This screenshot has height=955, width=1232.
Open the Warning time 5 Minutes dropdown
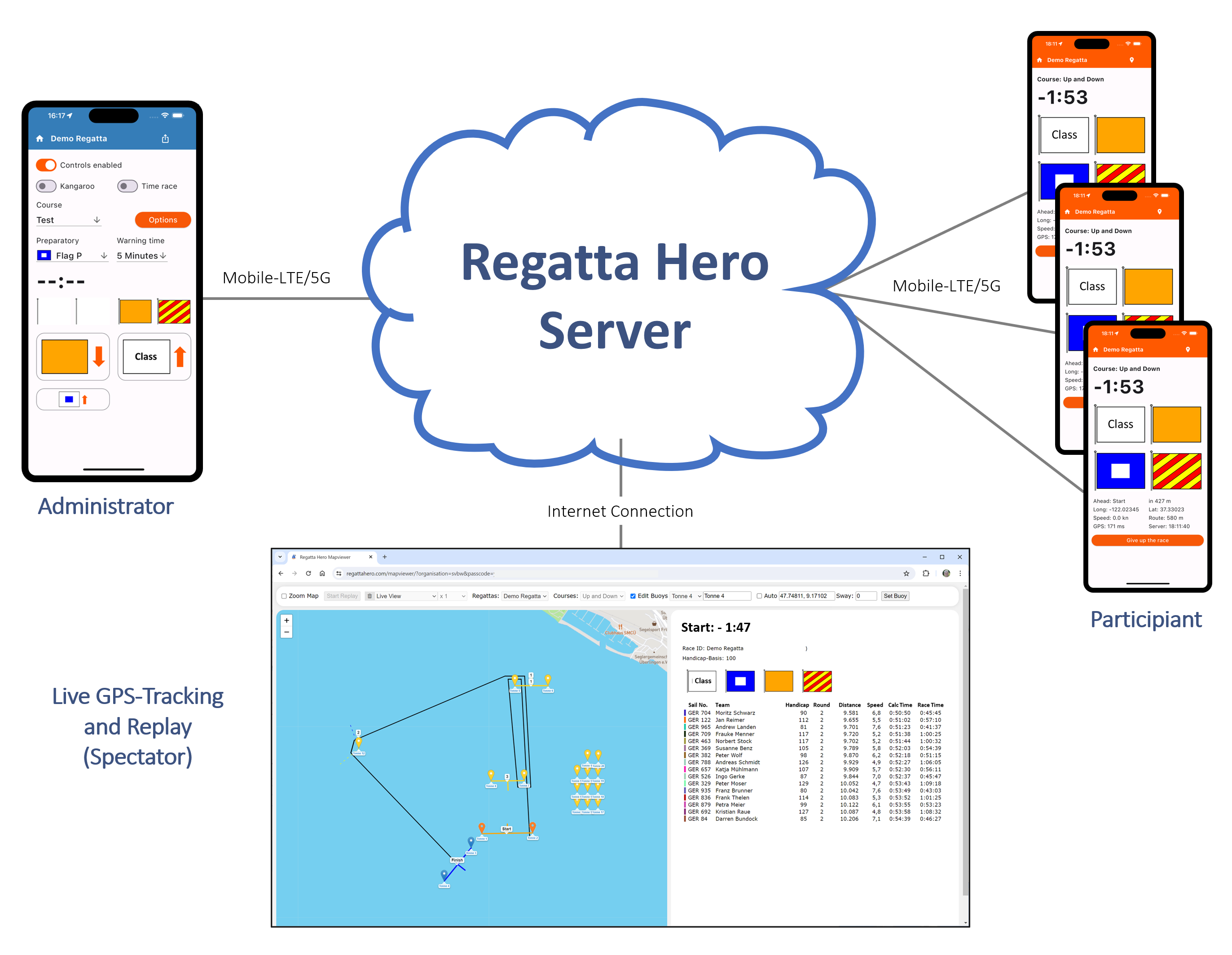[141, 255]
